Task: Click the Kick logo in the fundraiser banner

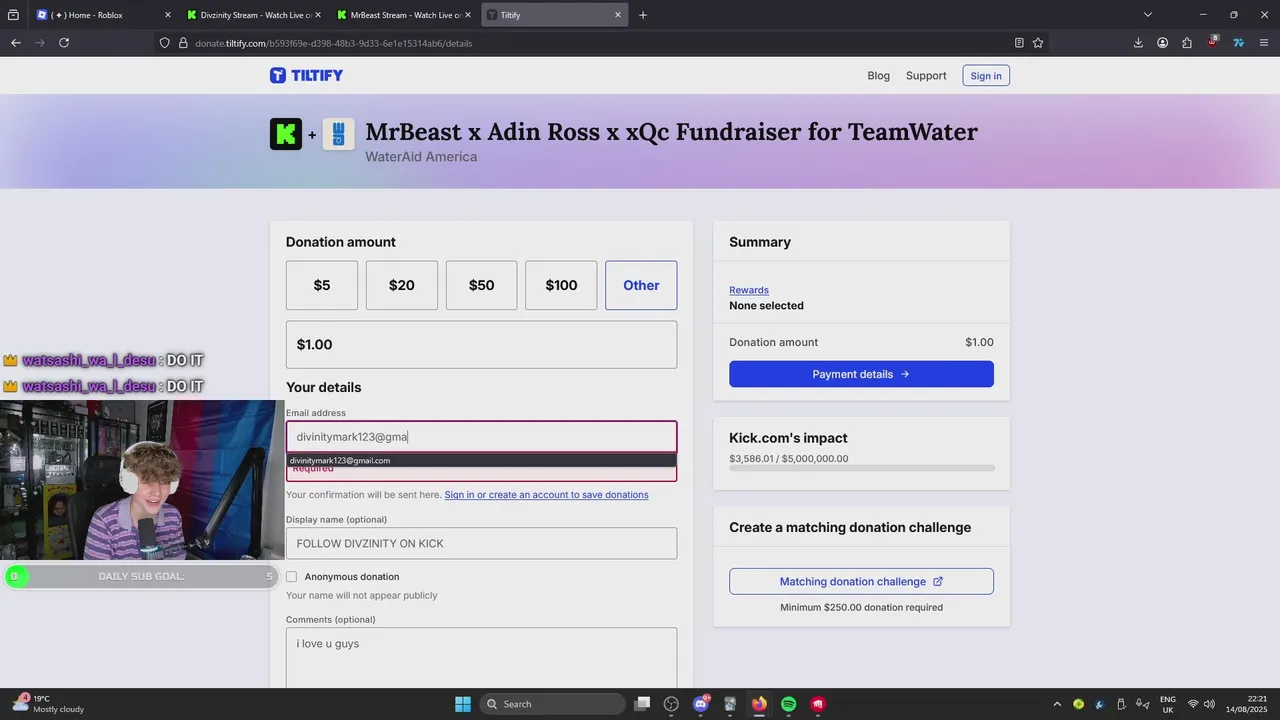Action: click(286, 134)
